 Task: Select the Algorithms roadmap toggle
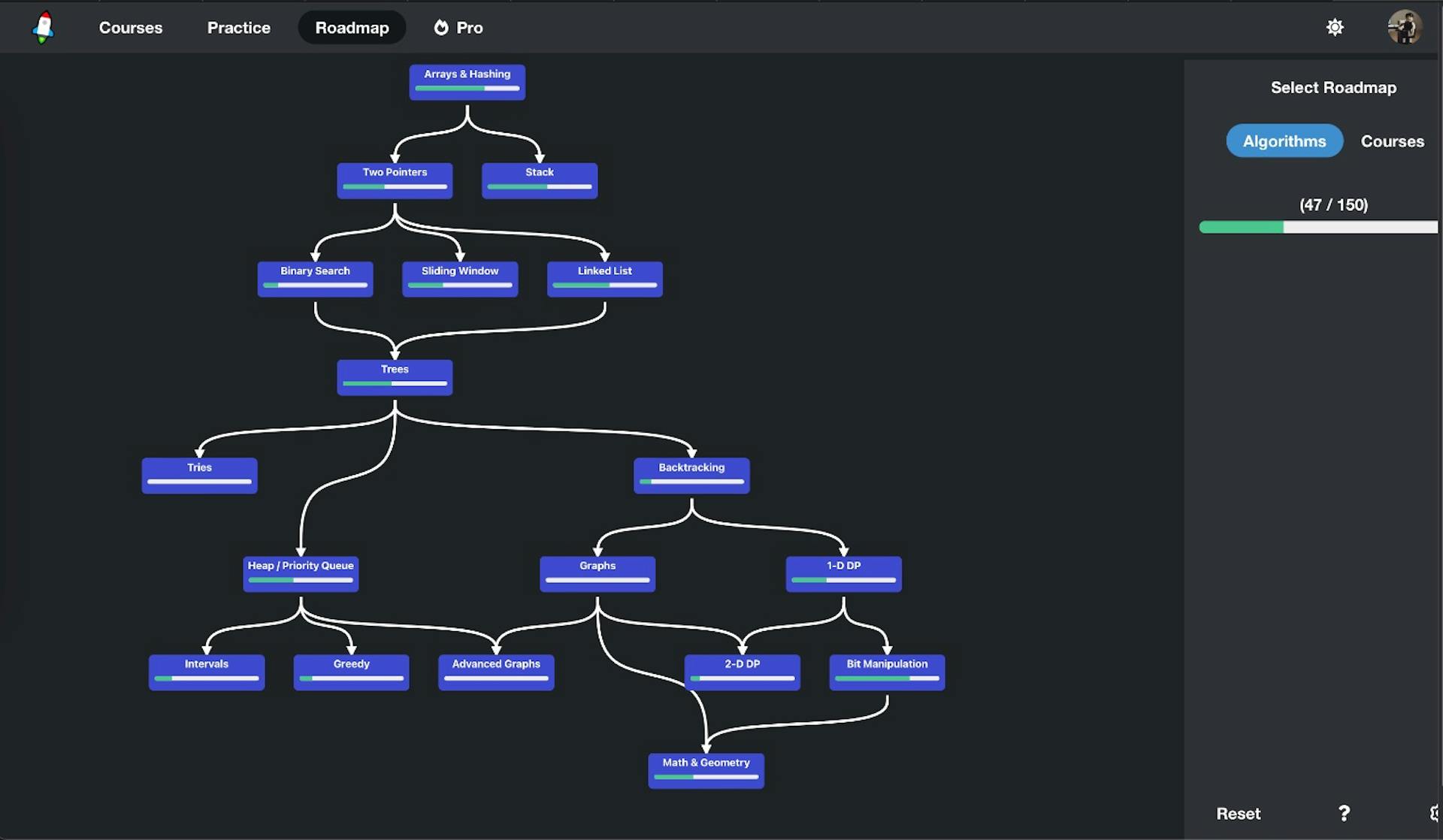[1284, 141]
